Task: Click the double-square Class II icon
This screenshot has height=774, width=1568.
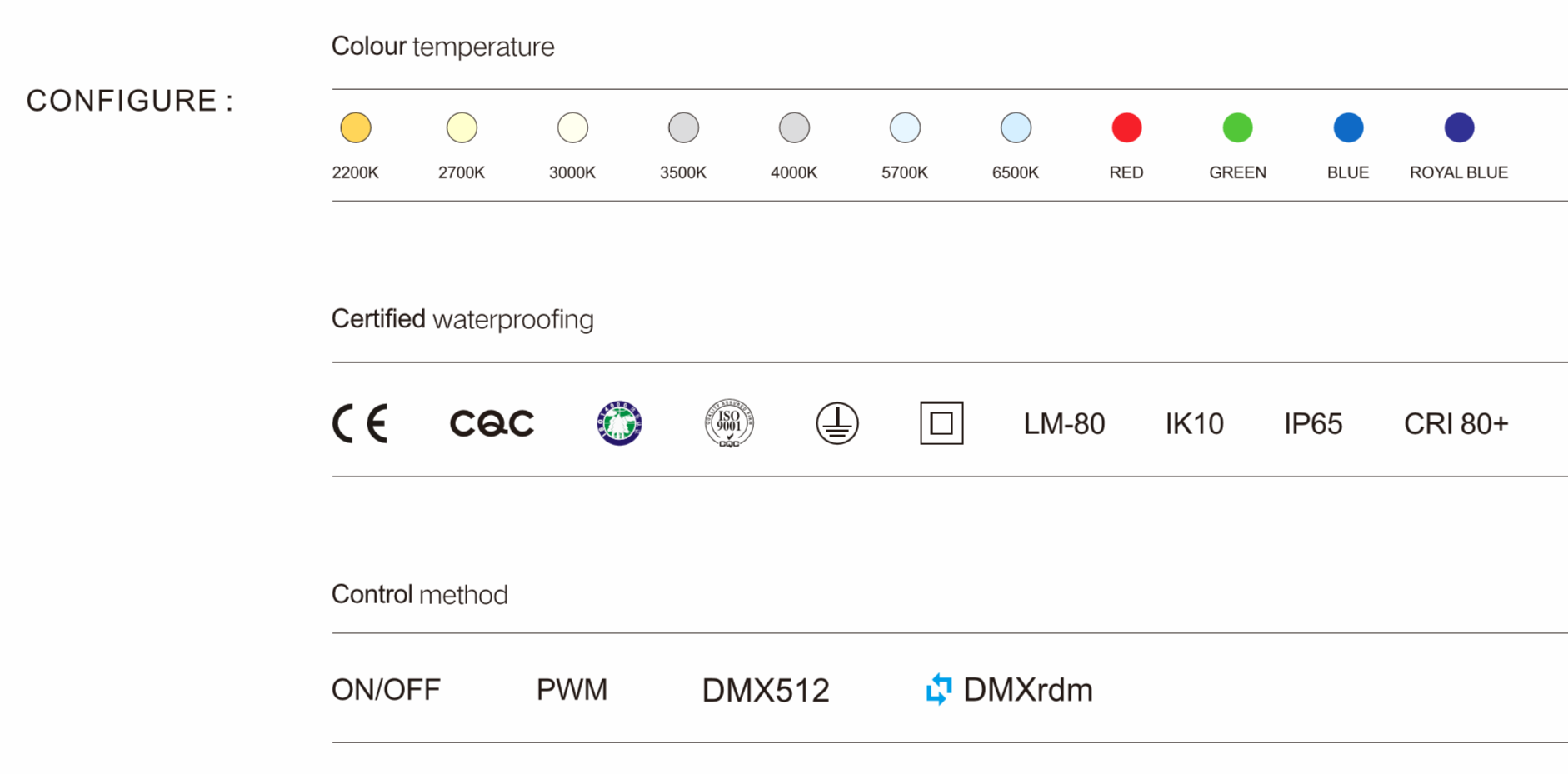Action: pos(941,423)
